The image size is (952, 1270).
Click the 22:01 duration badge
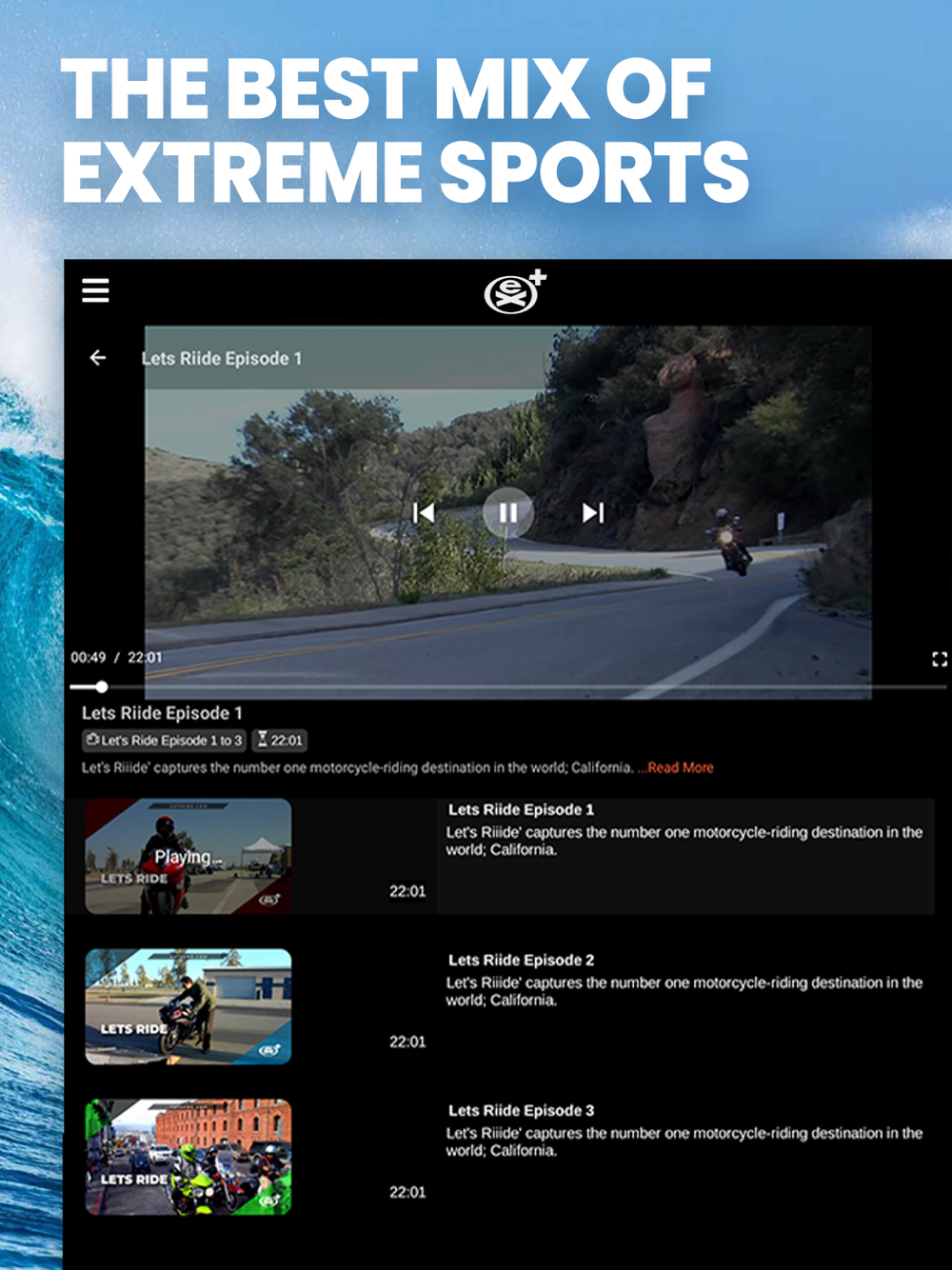(280, 740)
